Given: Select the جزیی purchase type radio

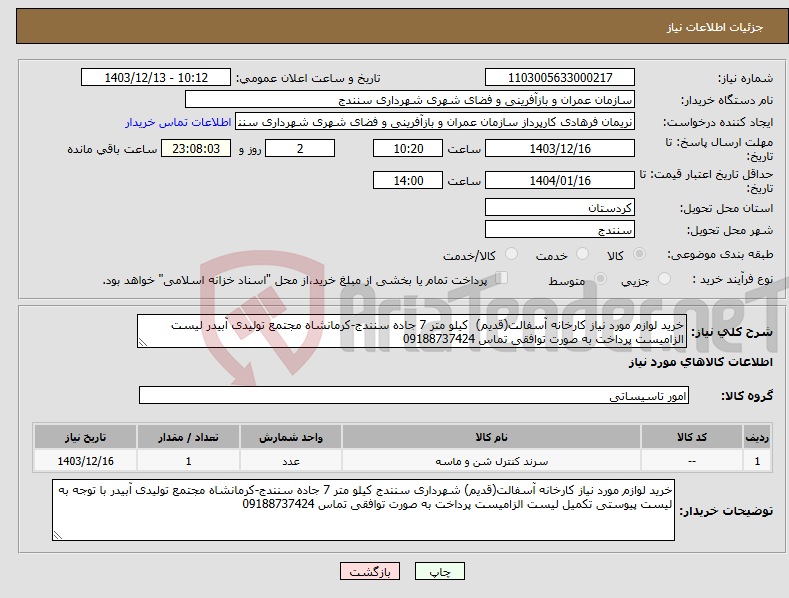Looking at the screenshot, I should pyautogui.click(x=664, y=279).
